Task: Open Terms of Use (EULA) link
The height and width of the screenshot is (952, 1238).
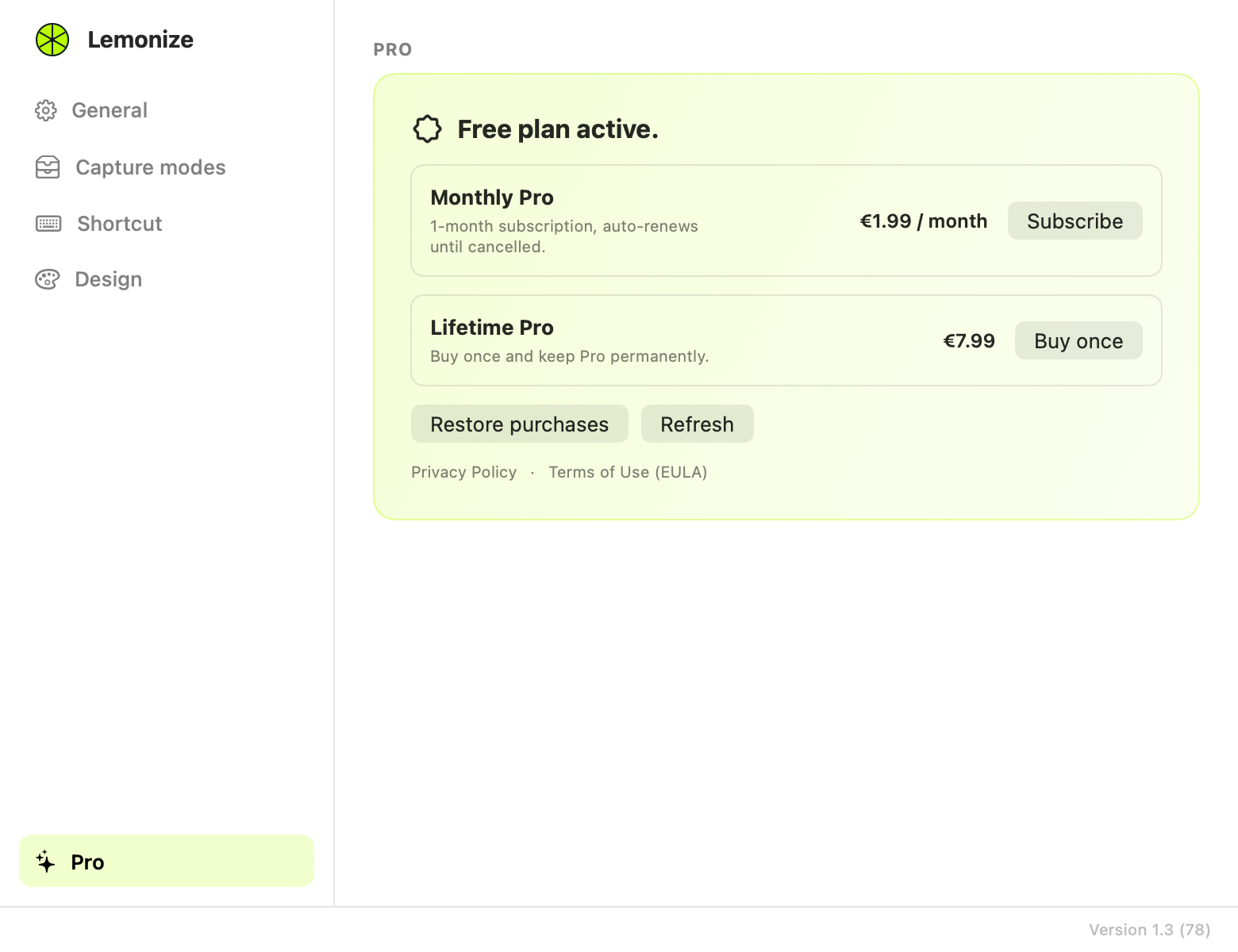Action: (x=628, y=472)
